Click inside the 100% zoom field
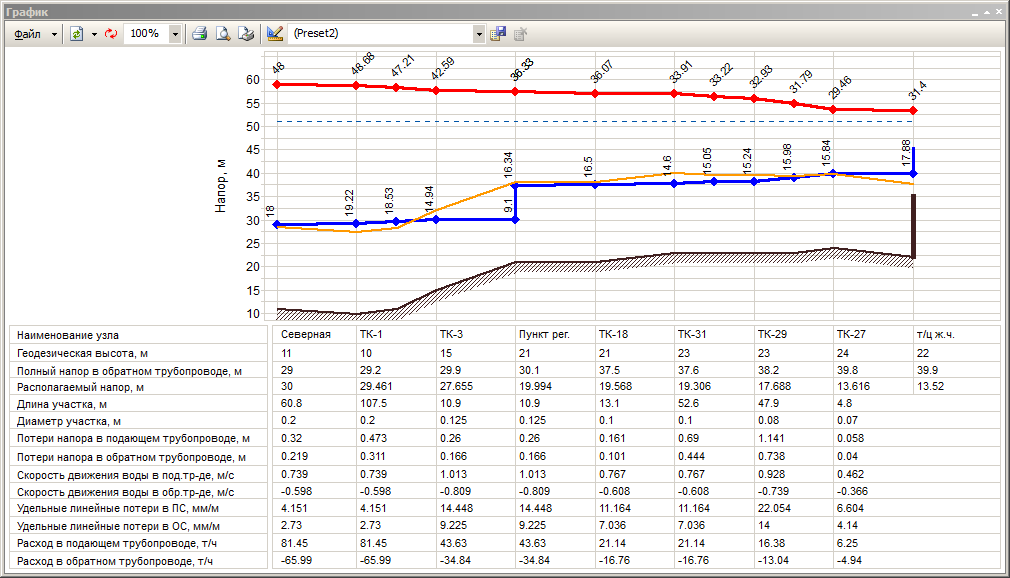 pyautogui.click(x=146, y=33)
